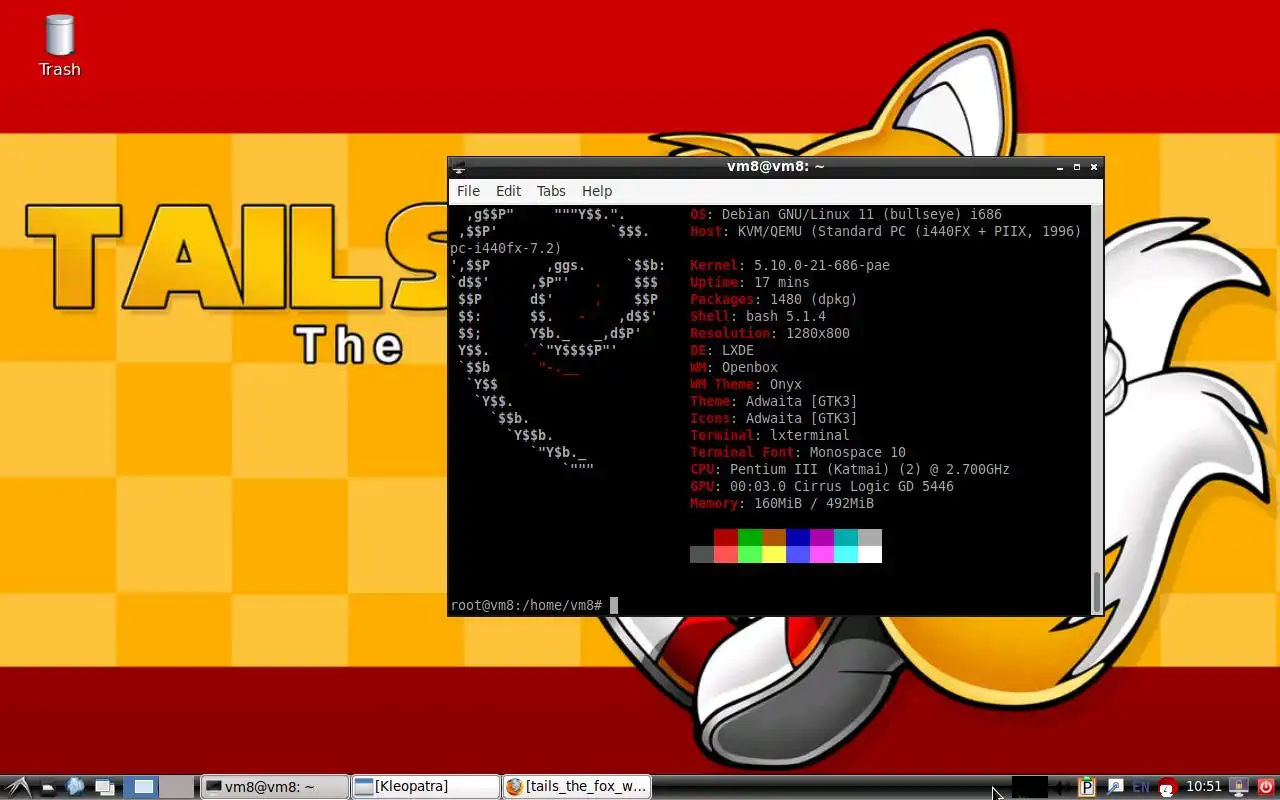This screenshot has width=1280, height=800.
Task: Click the window menu icon in the terminal title bar
Action: (x=457, y=167)
